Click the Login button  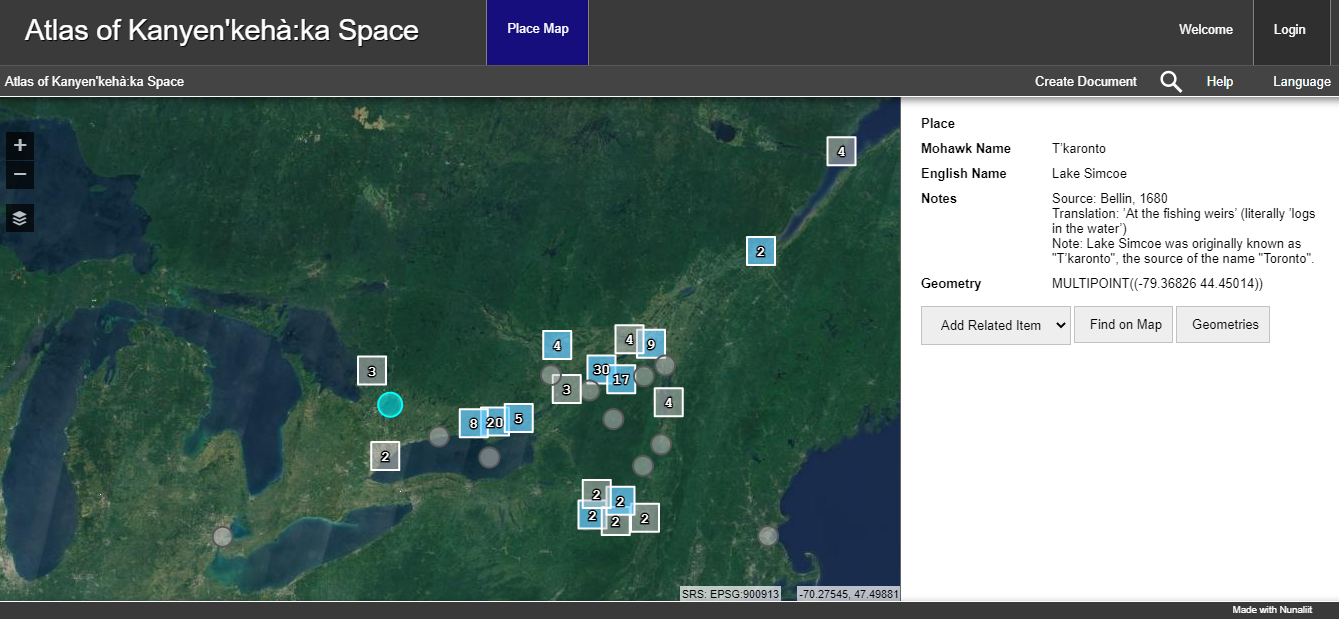coord(1289,30)
